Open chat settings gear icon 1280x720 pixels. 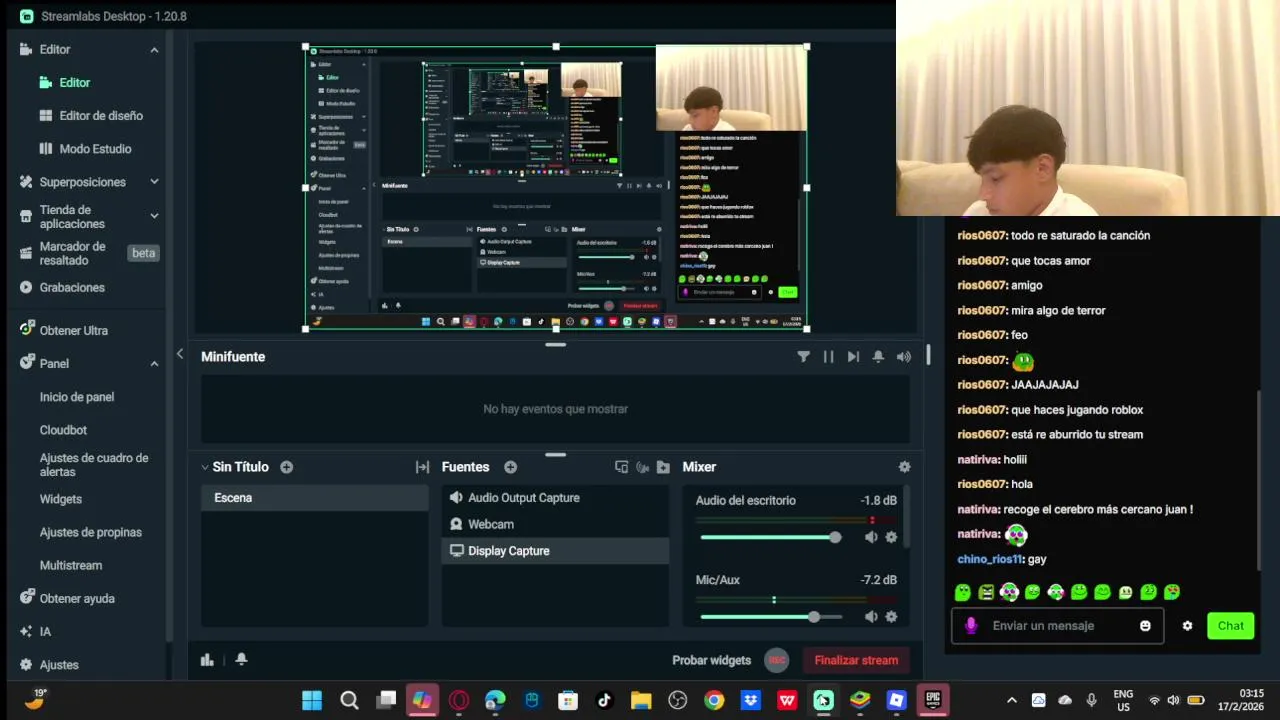pos(1187,626)
